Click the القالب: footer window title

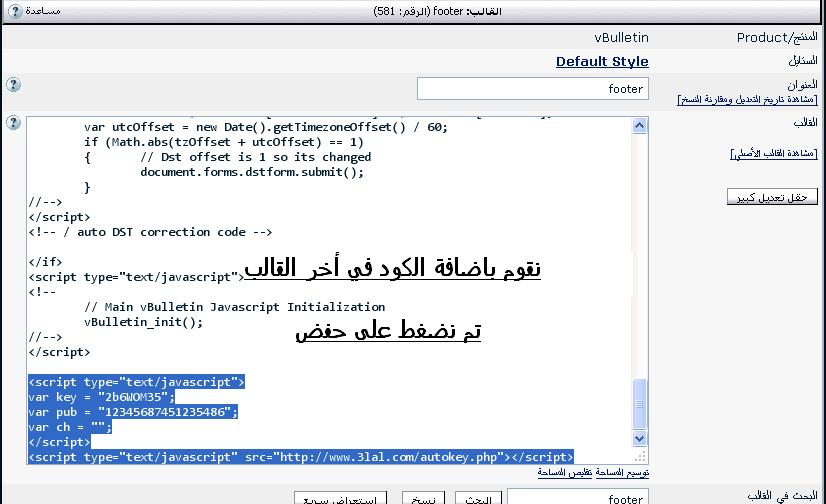point(437,11)
